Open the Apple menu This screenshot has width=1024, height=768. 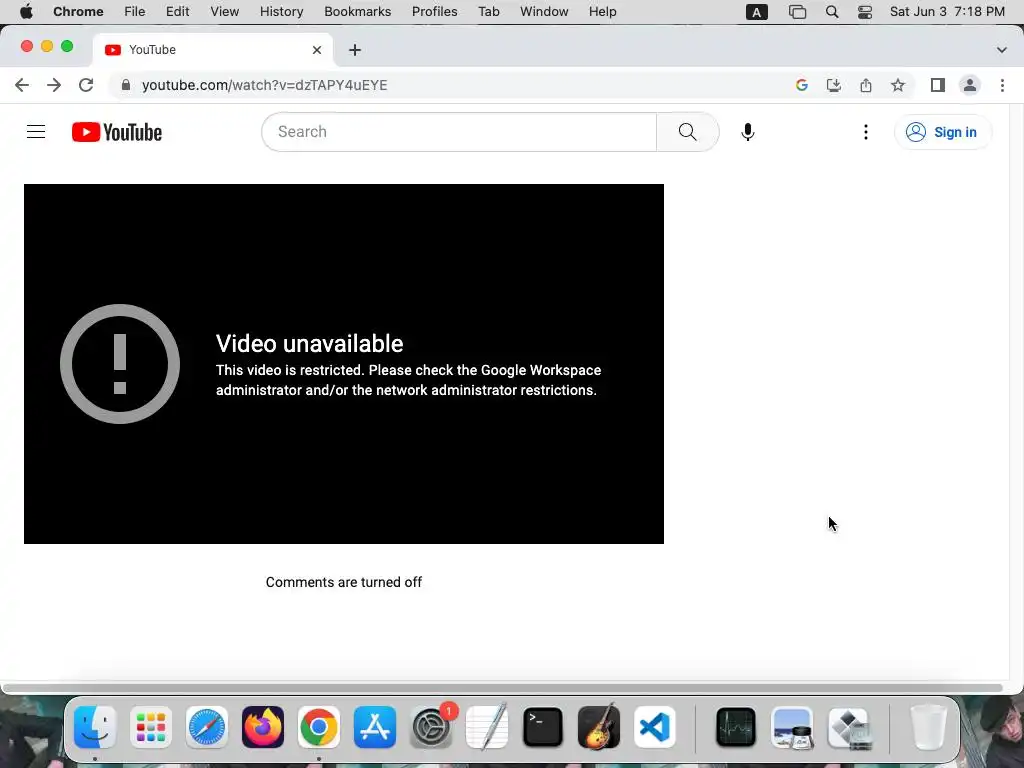point(26,12)
